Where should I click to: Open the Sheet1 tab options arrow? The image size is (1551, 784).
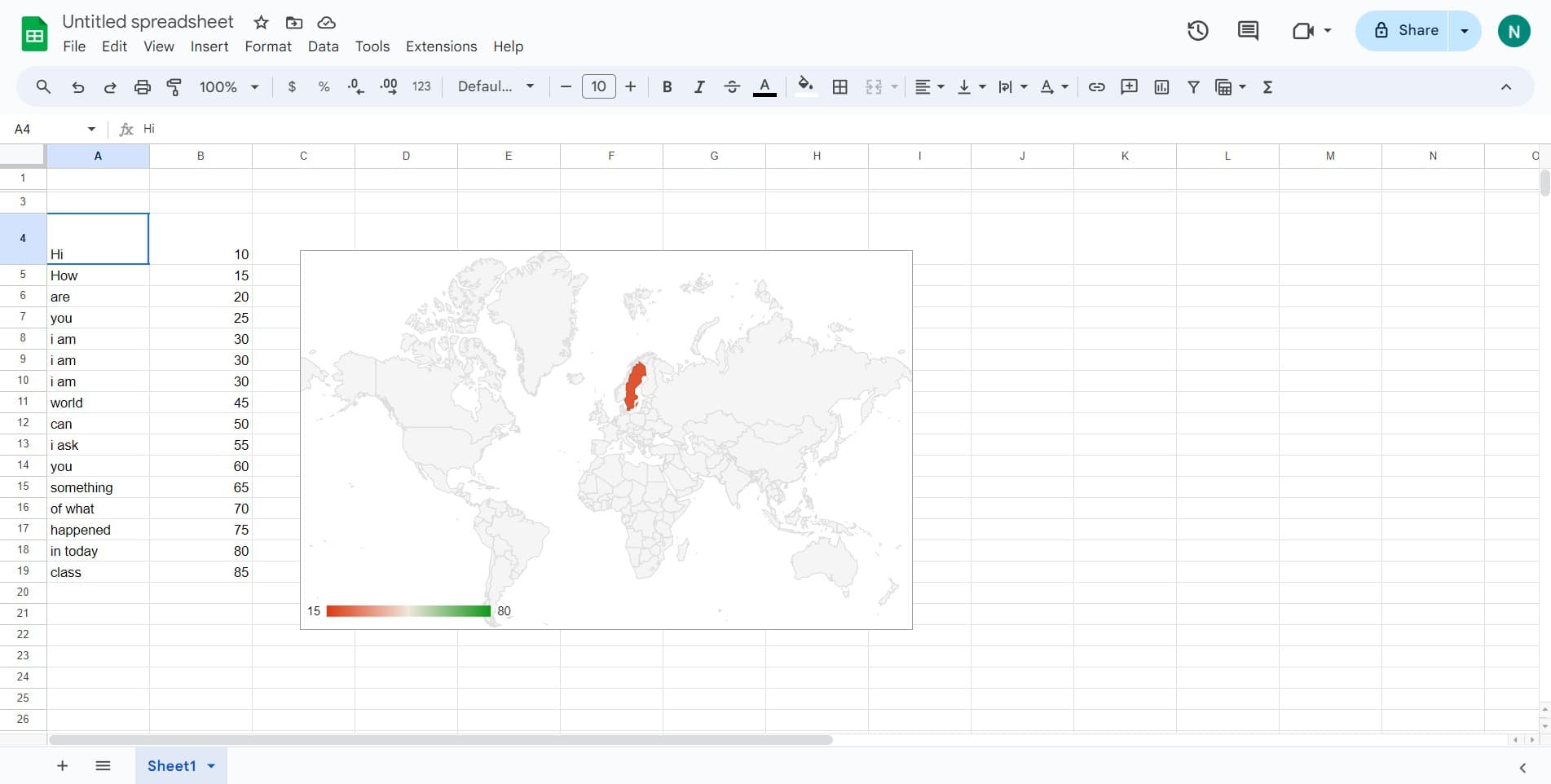point(211,766)
